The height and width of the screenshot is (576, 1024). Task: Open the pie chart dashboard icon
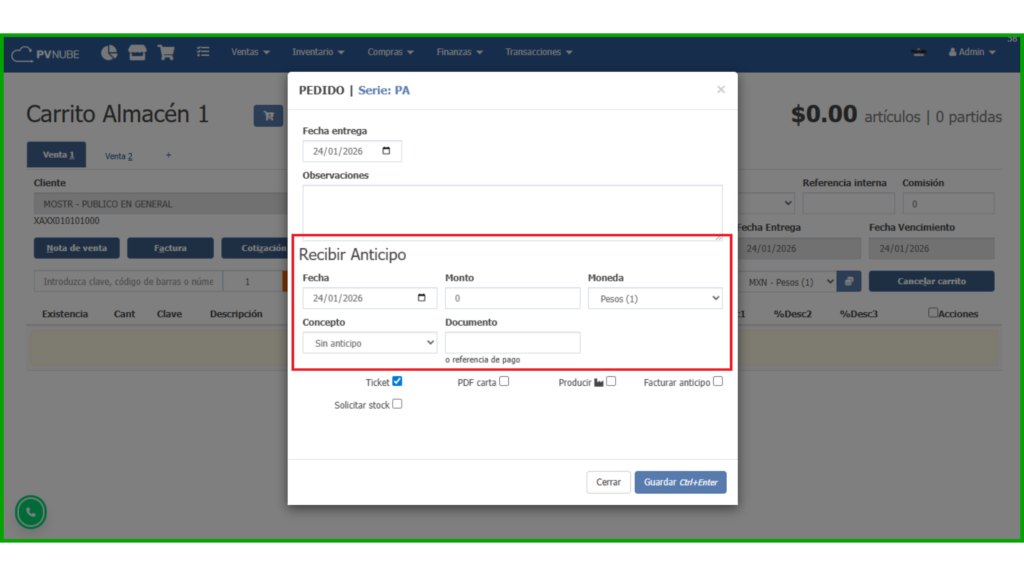tap(109, 52)
